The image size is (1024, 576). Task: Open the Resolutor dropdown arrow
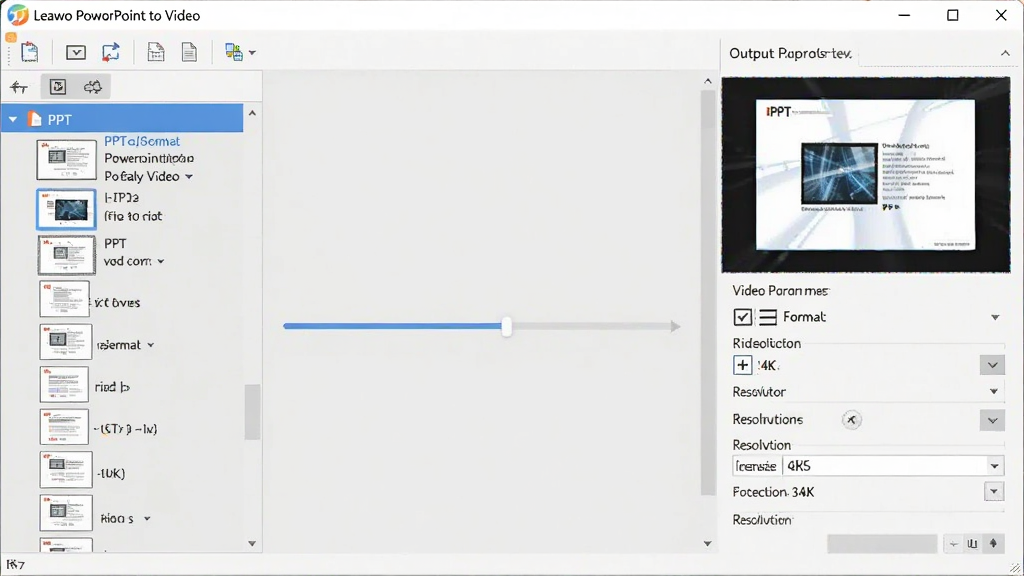coord(994,392)
